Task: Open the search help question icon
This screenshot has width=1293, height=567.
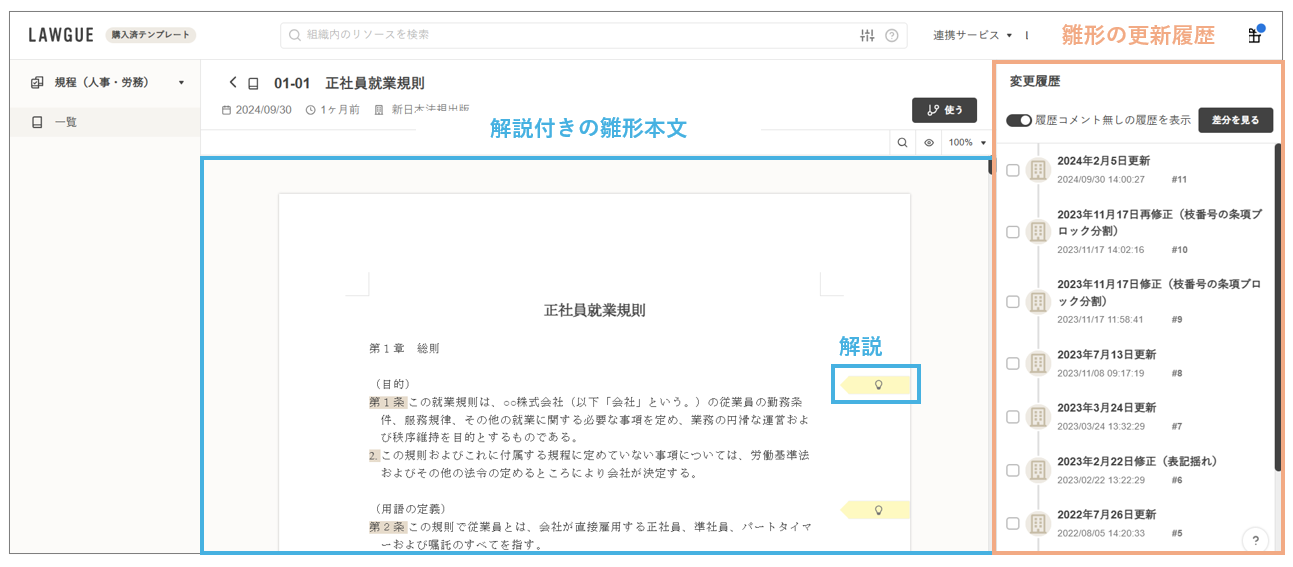Action: click(x=891, y=35)
